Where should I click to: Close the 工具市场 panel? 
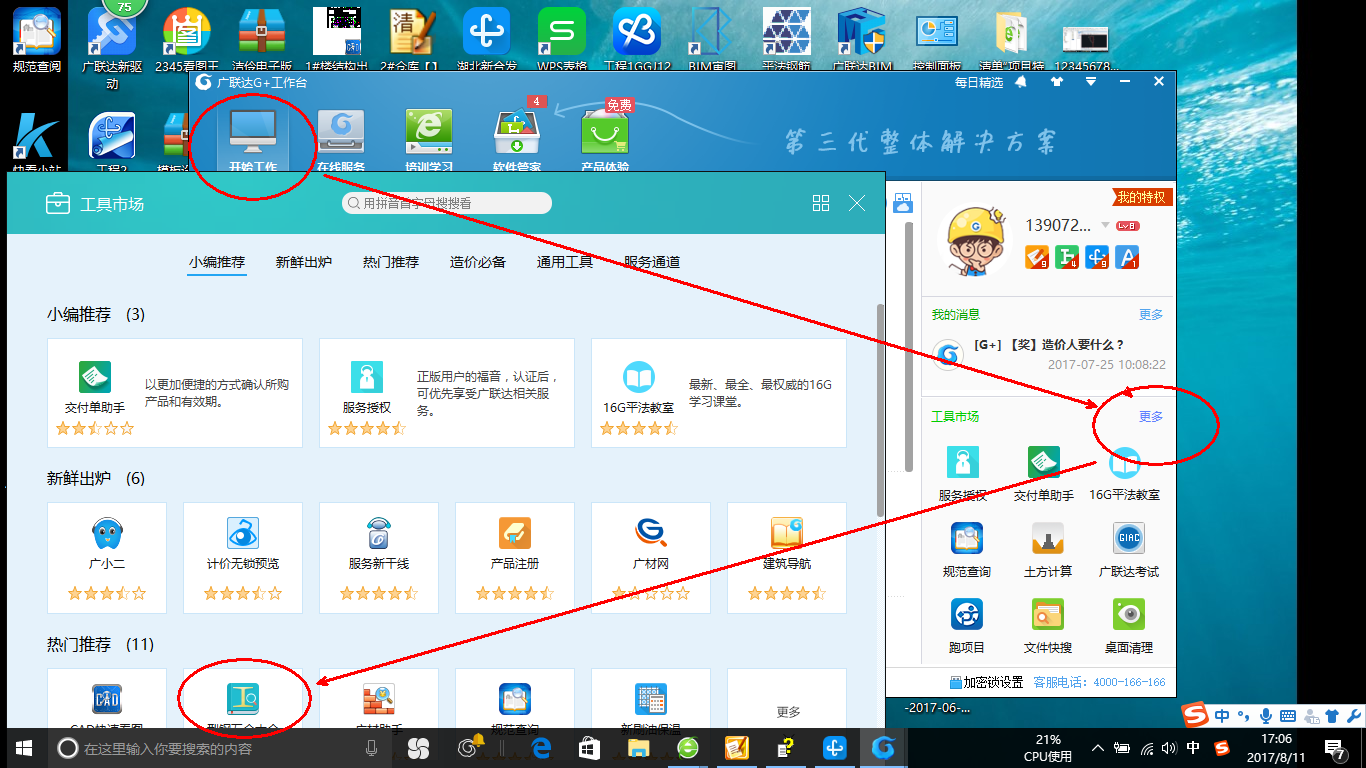coord(857,203)
